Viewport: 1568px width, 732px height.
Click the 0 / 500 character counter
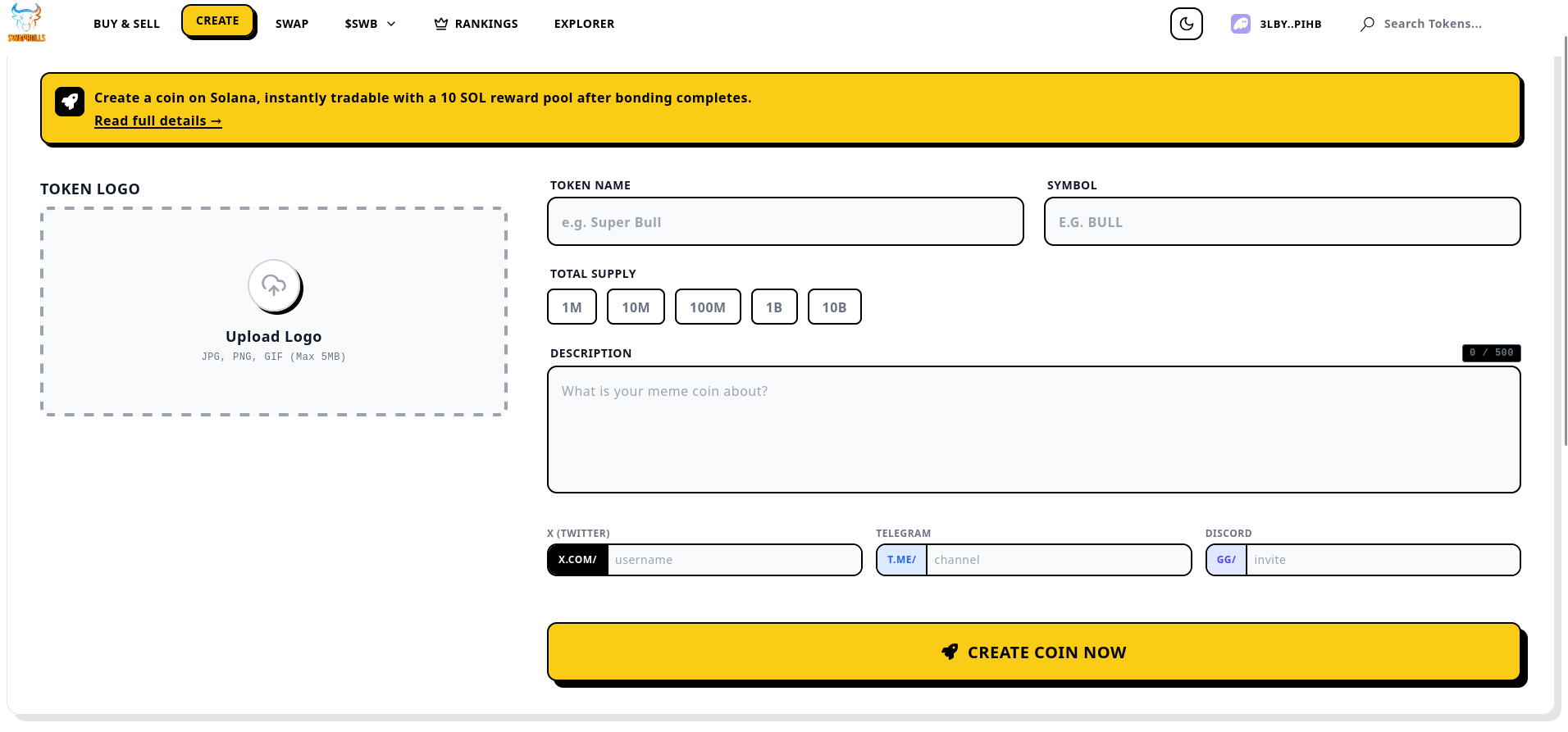[x=1491, y=352]
